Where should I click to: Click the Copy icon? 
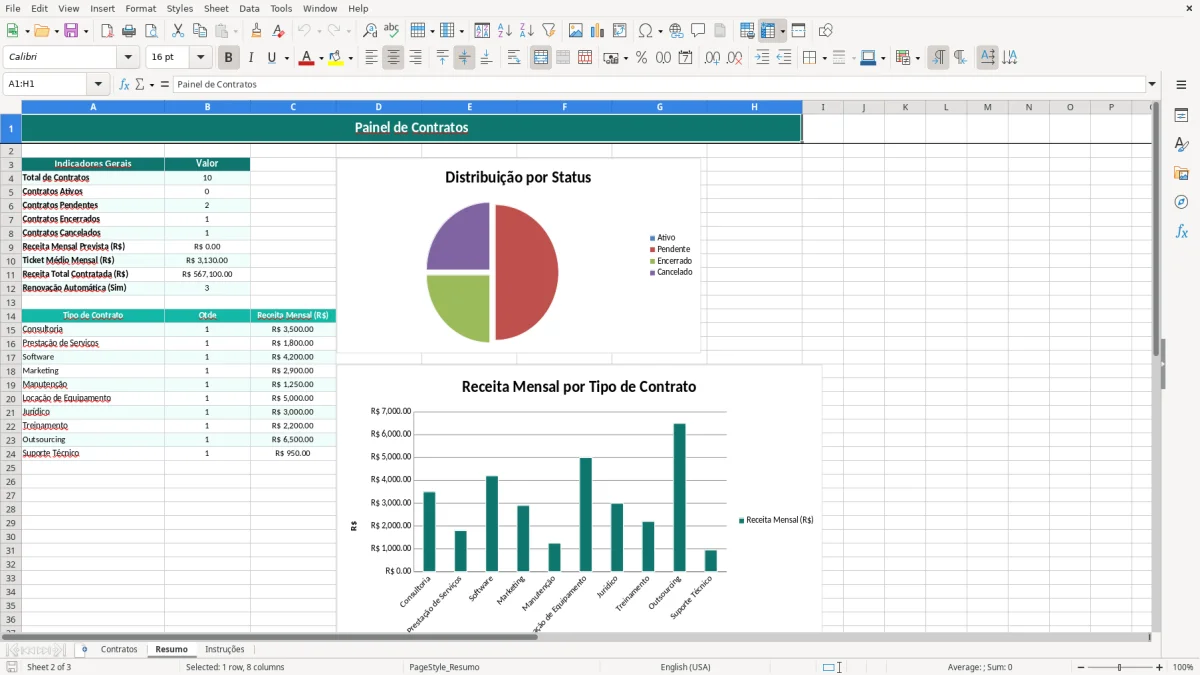click(x=200, y=31)
